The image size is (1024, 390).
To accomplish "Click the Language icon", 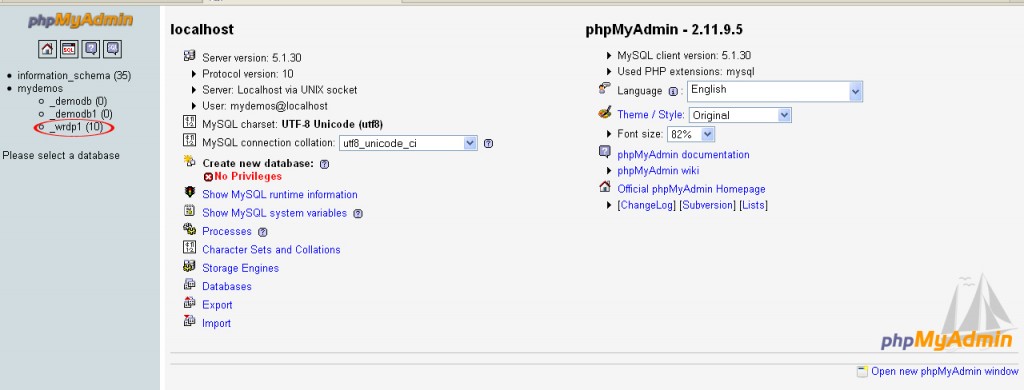I will click(x=605, y=89).
